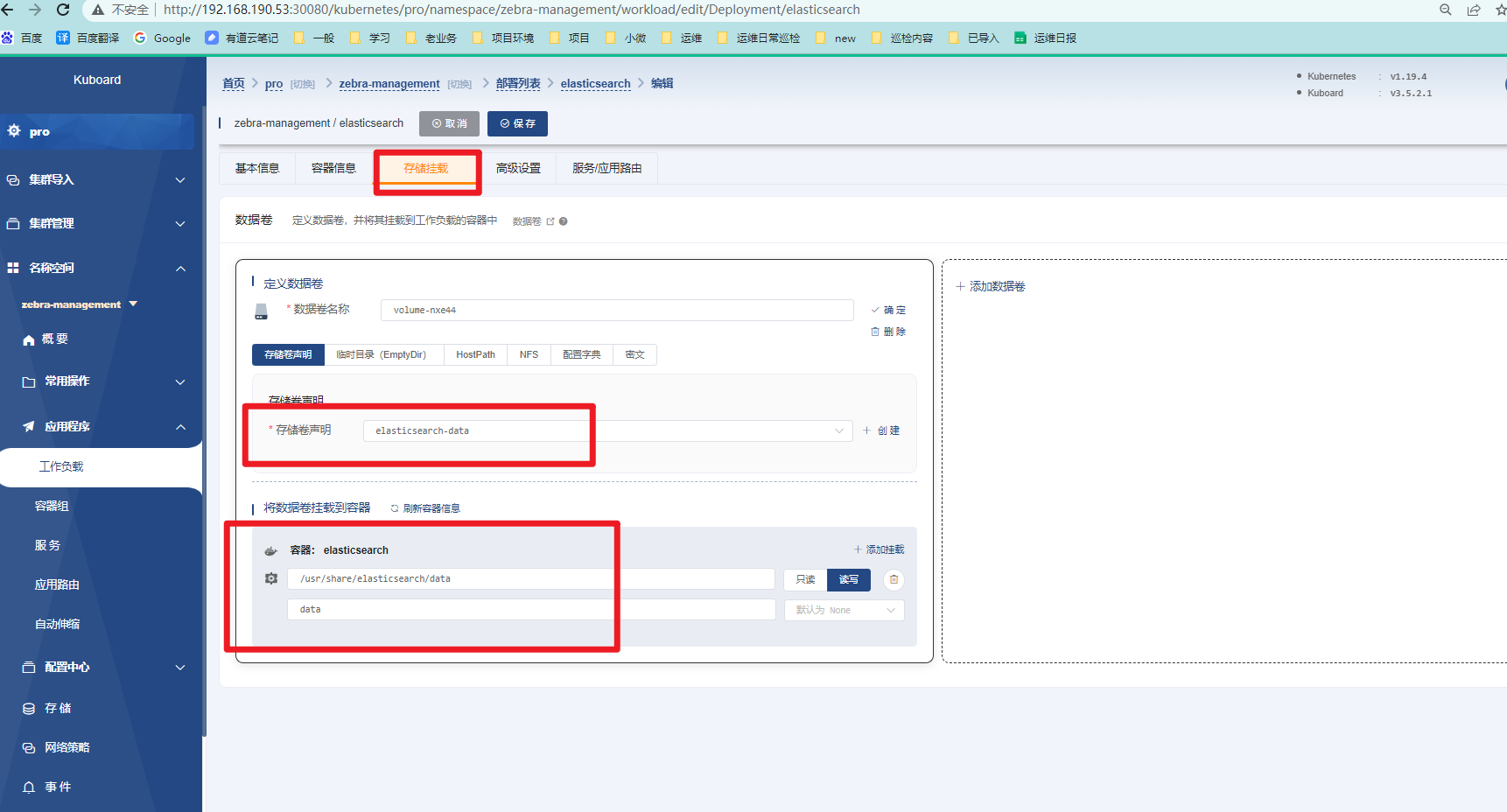The image size is (1507, 812).
Task: Click the Kuboard logo title
Action: tap(97, 80)
